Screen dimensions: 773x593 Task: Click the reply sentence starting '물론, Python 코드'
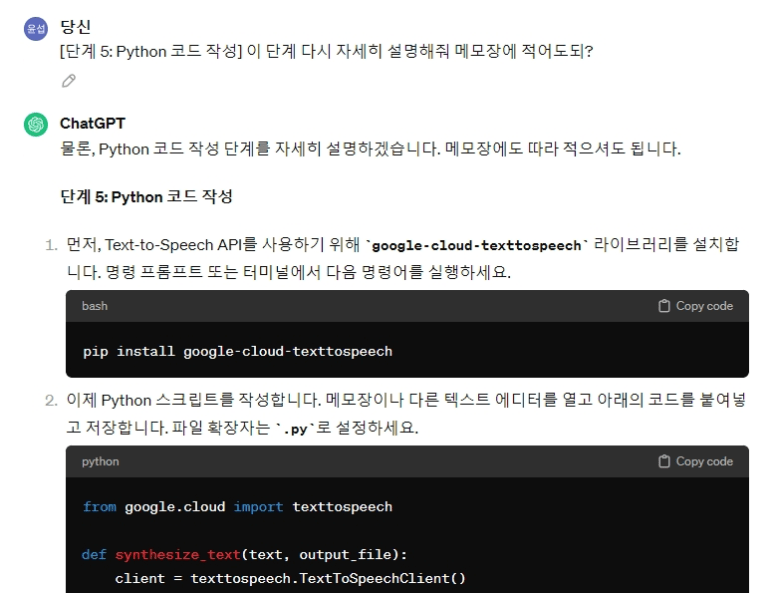coord(370,148)
